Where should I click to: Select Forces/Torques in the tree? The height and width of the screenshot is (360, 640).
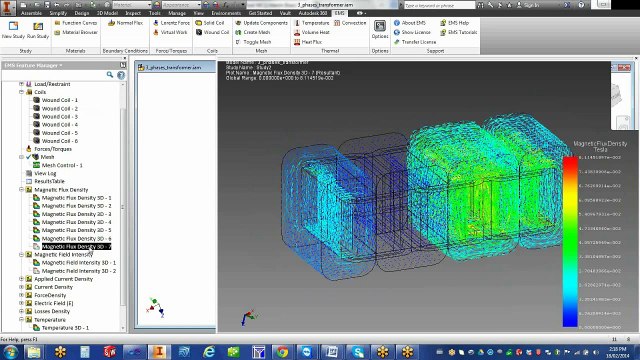click(53, 149)
